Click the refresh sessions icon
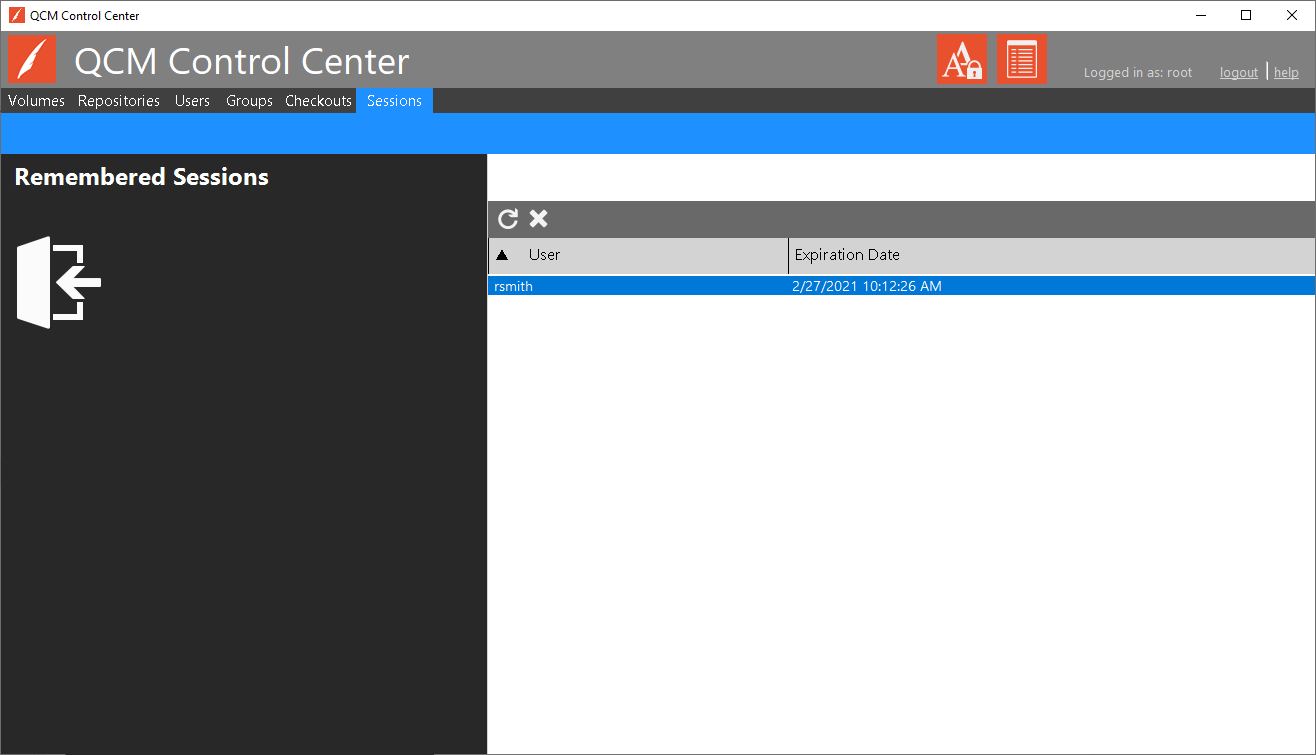Viewport: 1316px width, 755px height. [508, 219]
